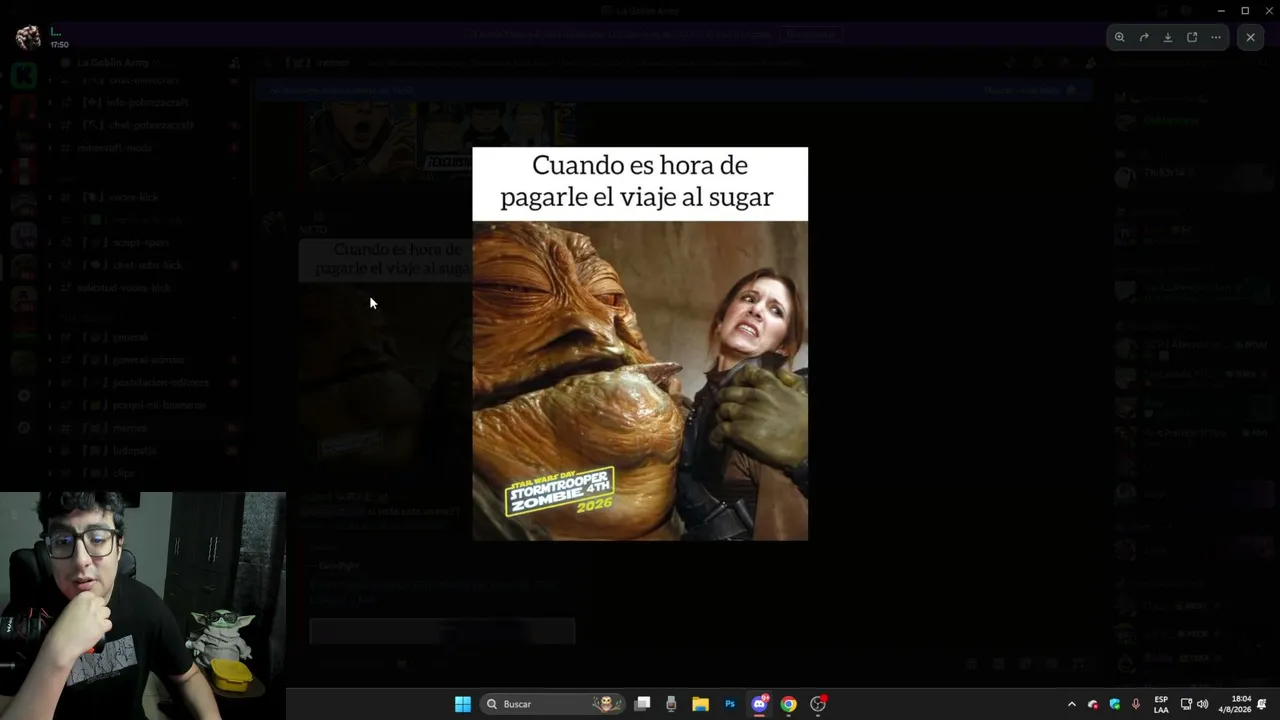
Task: Click the Discord taskbar icon
Action: (x=759, y=704)
